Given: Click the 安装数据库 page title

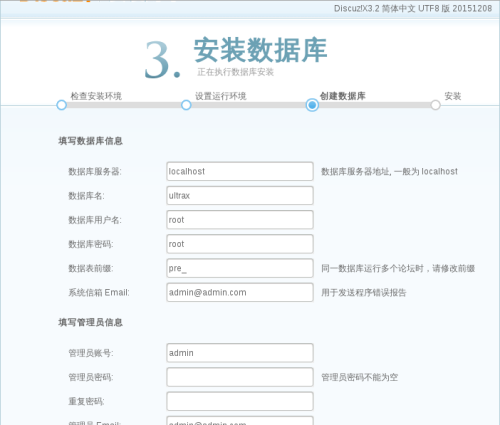Looking at the screenshot, I should point(260,50).
